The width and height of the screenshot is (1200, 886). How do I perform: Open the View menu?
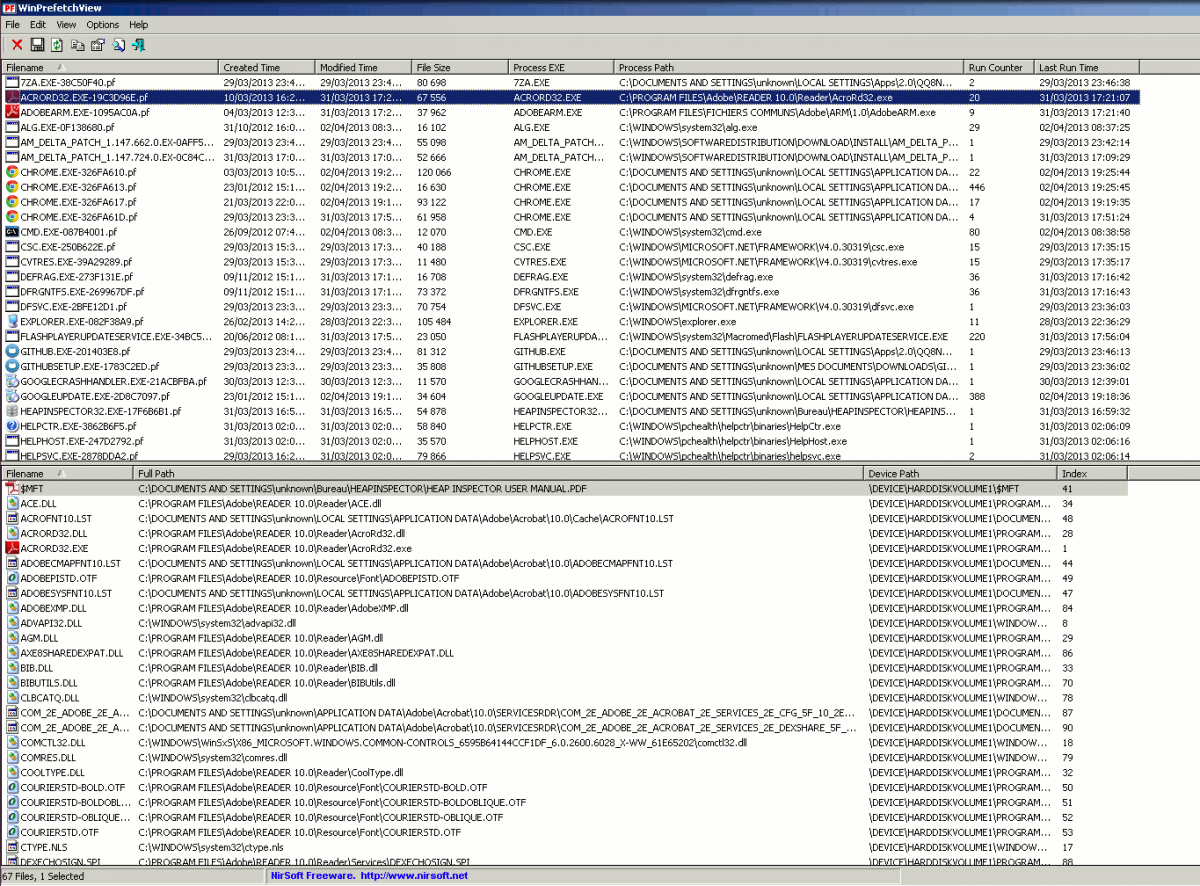[x=66, y=24]
